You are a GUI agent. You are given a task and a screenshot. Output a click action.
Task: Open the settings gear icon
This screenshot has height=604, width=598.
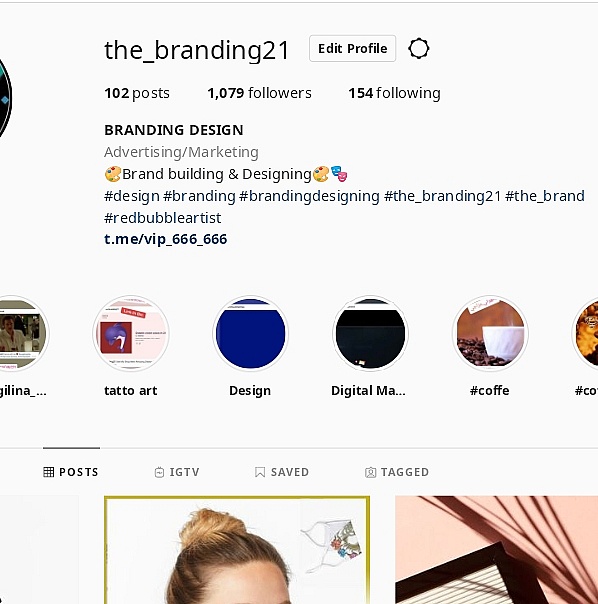(418, 49)
